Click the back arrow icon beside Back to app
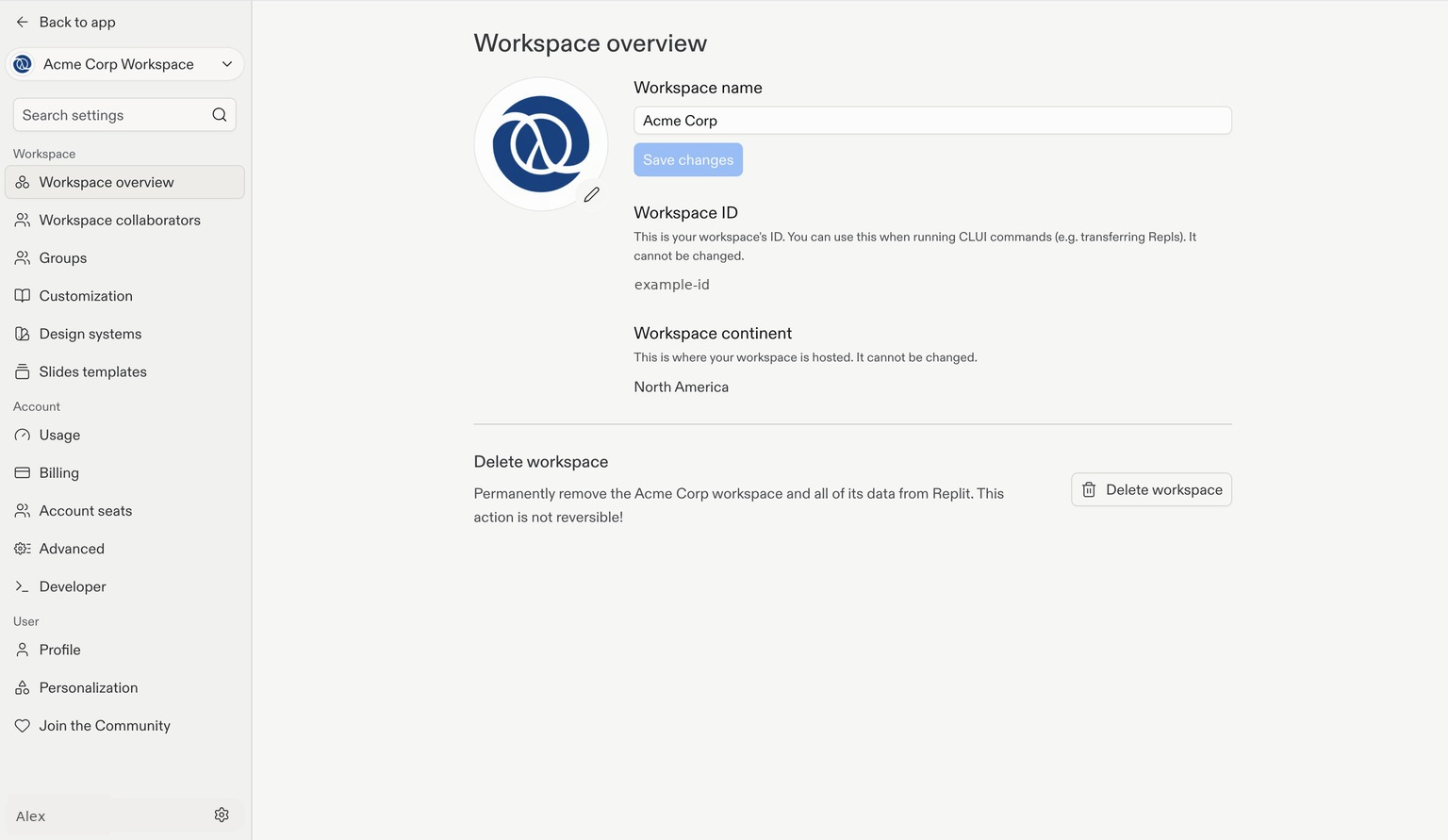Viewport: 1448px width, 840px height. pyautogui.click(x=23, y=22)
